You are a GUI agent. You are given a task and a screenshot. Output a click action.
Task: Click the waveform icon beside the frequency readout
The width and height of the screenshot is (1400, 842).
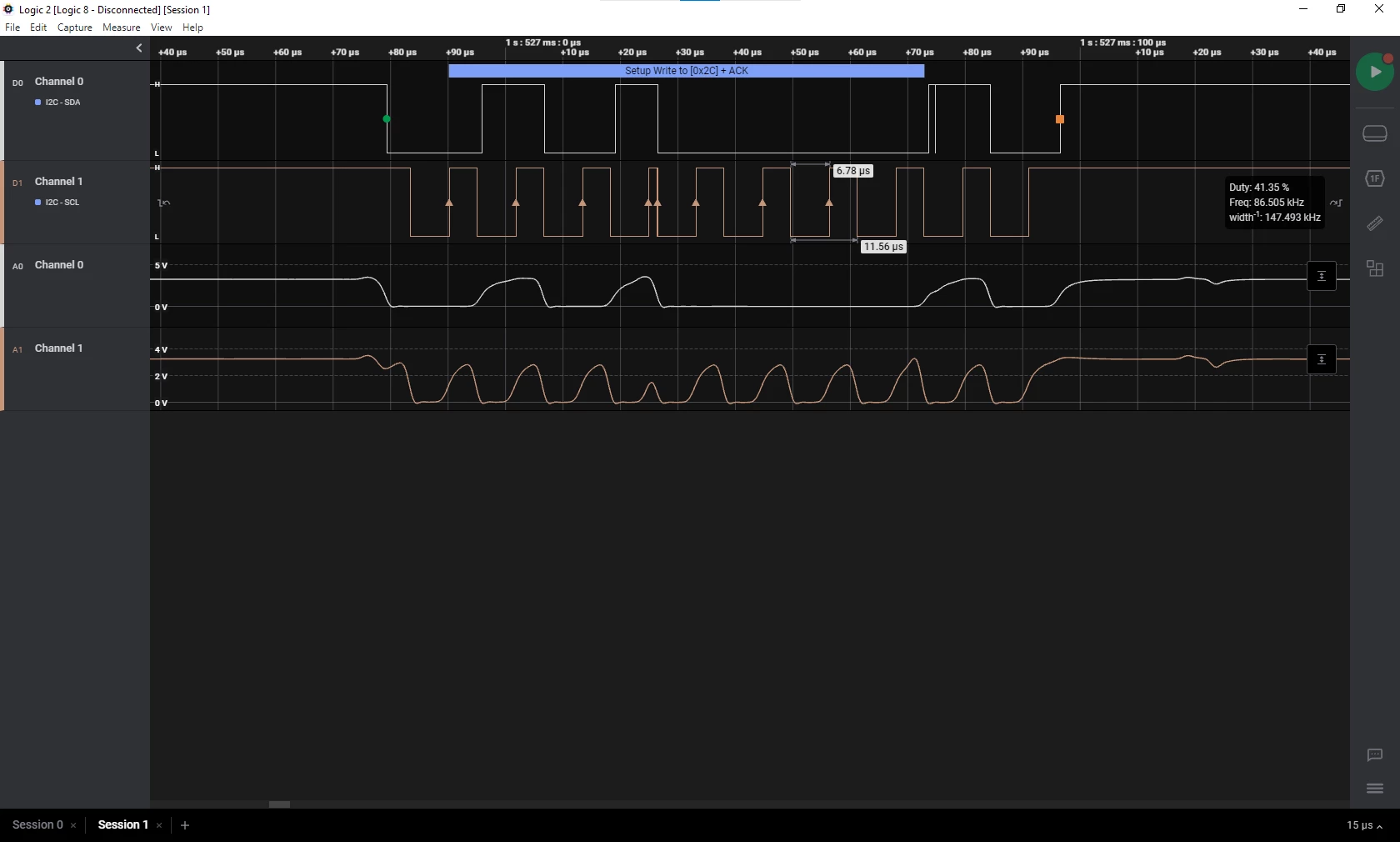tap(1337, 203)
